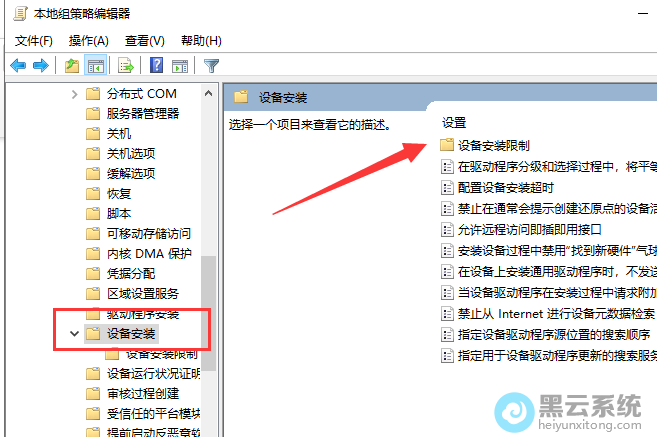Click the Back arrow toolbar icon

(x=18, y=65)
